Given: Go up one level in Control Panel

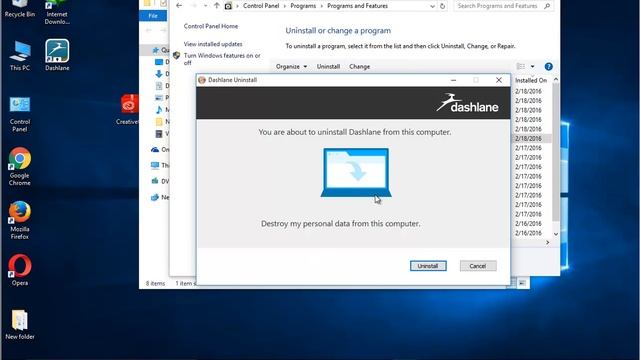Looking at the screenshot, I should coord(216,6).
